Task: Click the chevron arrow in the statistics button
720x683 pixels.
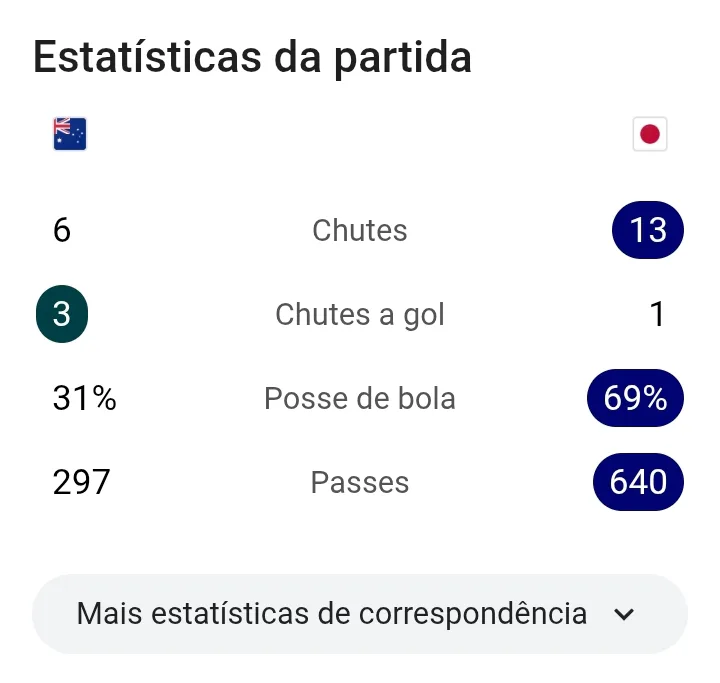Action: (x=624, y=614)
